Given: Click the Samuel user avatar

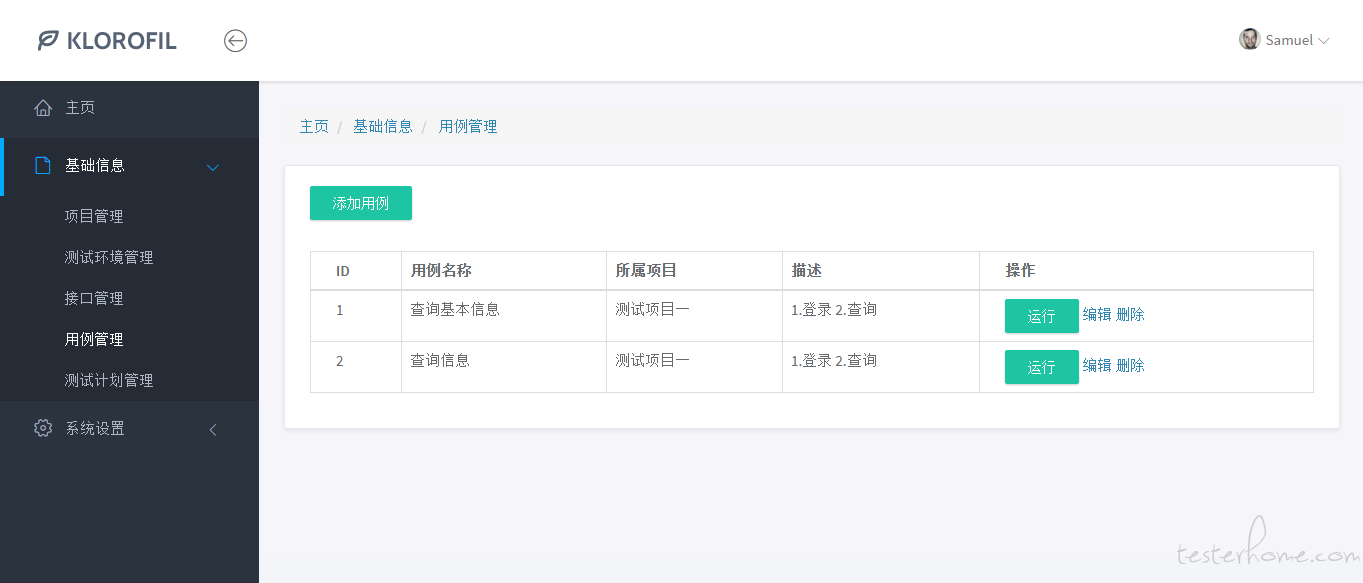Looking at the screenshot, I should tap(1249, 39).
